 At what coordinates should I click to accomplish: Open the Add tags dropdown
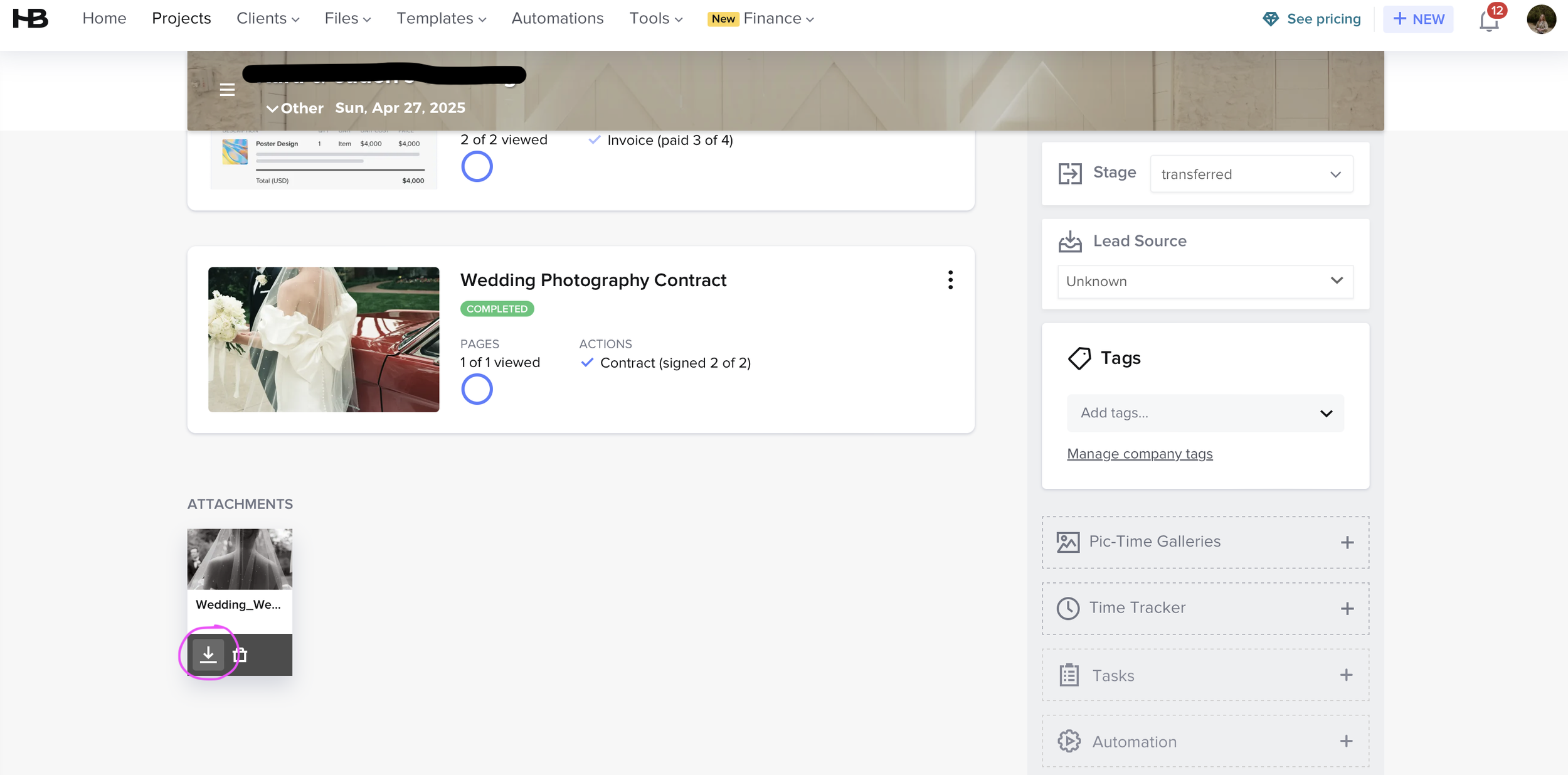coord(1204,413)
